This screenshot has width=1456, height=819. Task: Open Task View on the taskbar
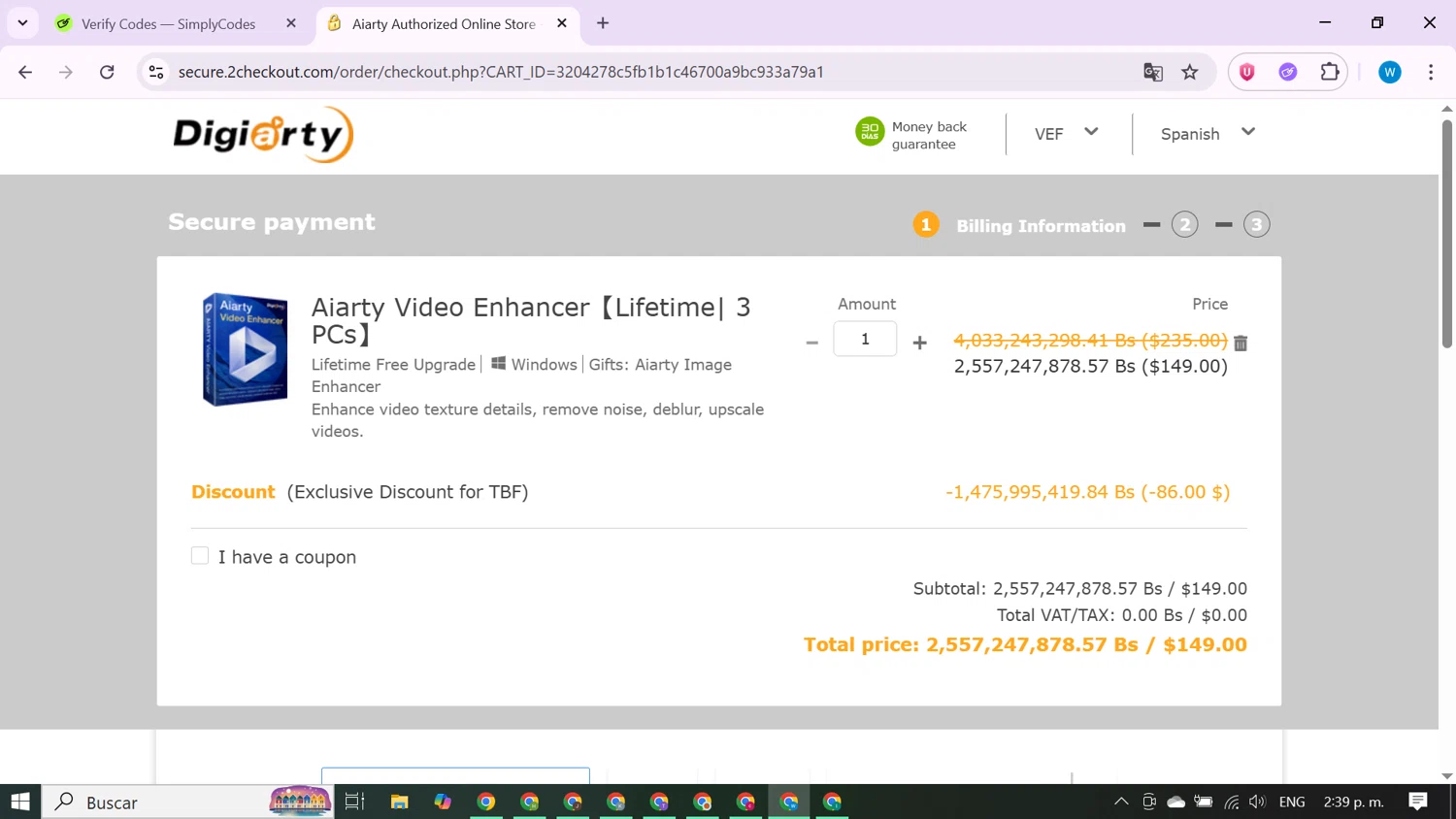point(354,802)
